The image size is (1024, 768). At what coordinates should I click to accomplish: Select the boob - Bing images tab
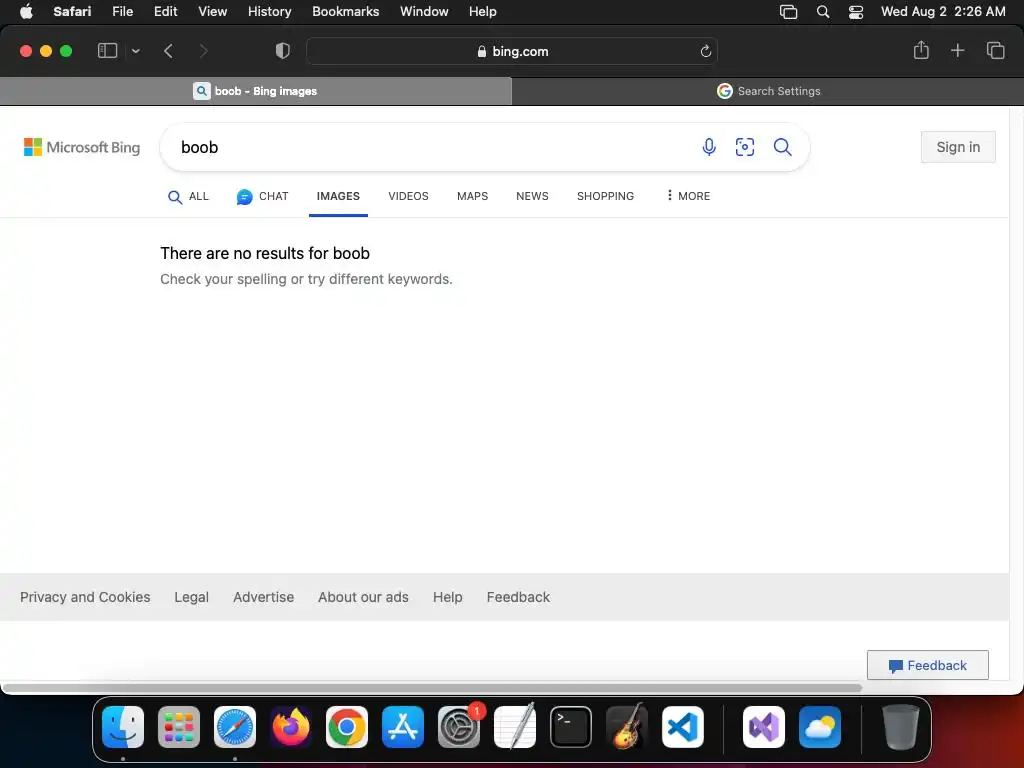pos(255,91)
